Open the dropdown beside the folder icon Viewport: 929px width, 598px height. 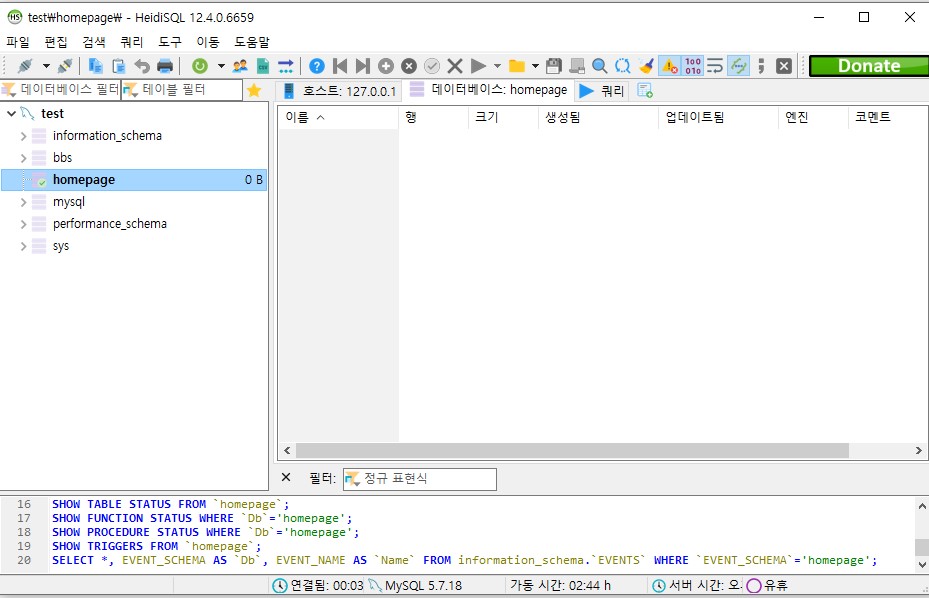pos(535,66)
